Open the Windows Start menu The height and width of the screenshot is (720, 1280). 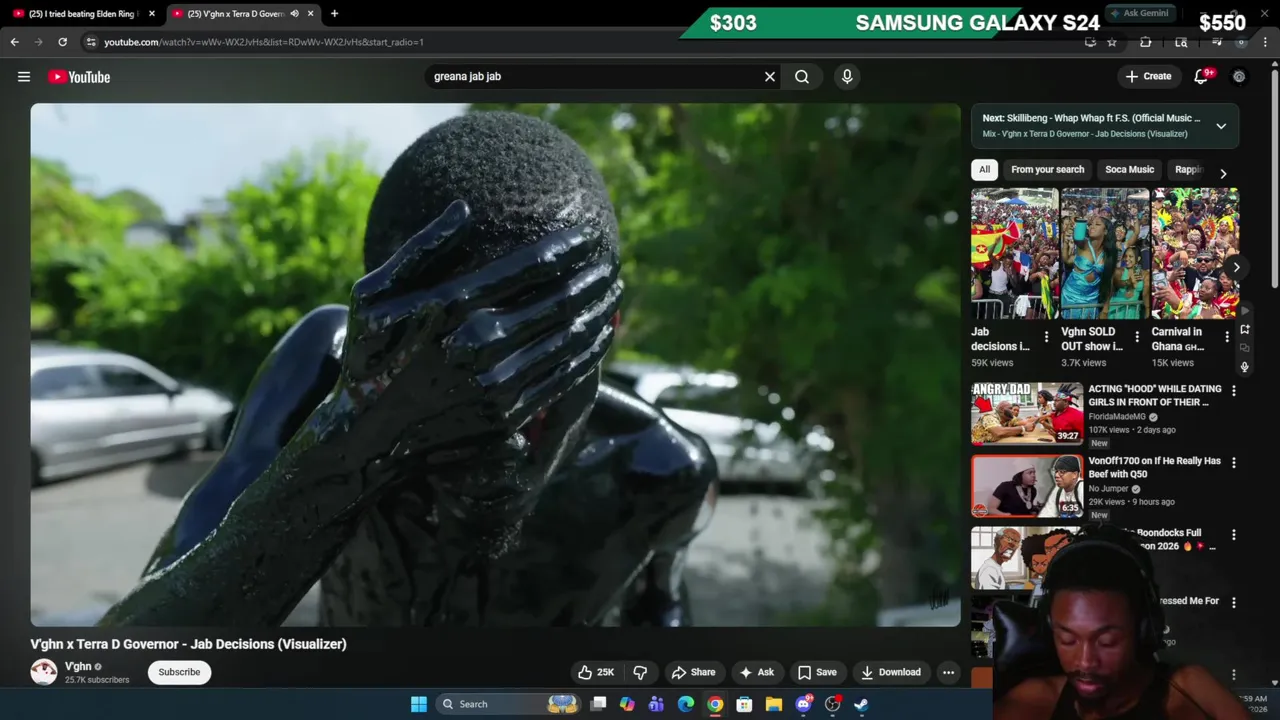[419, 704]
